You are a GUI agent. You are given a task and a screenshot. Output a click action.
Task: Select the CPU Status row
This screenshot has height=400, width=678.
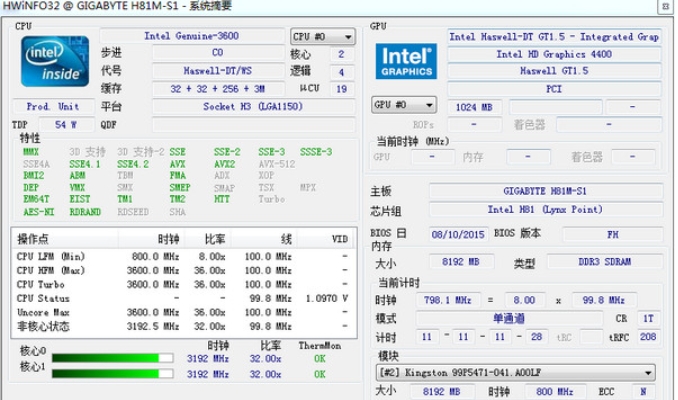pos(184,298)
